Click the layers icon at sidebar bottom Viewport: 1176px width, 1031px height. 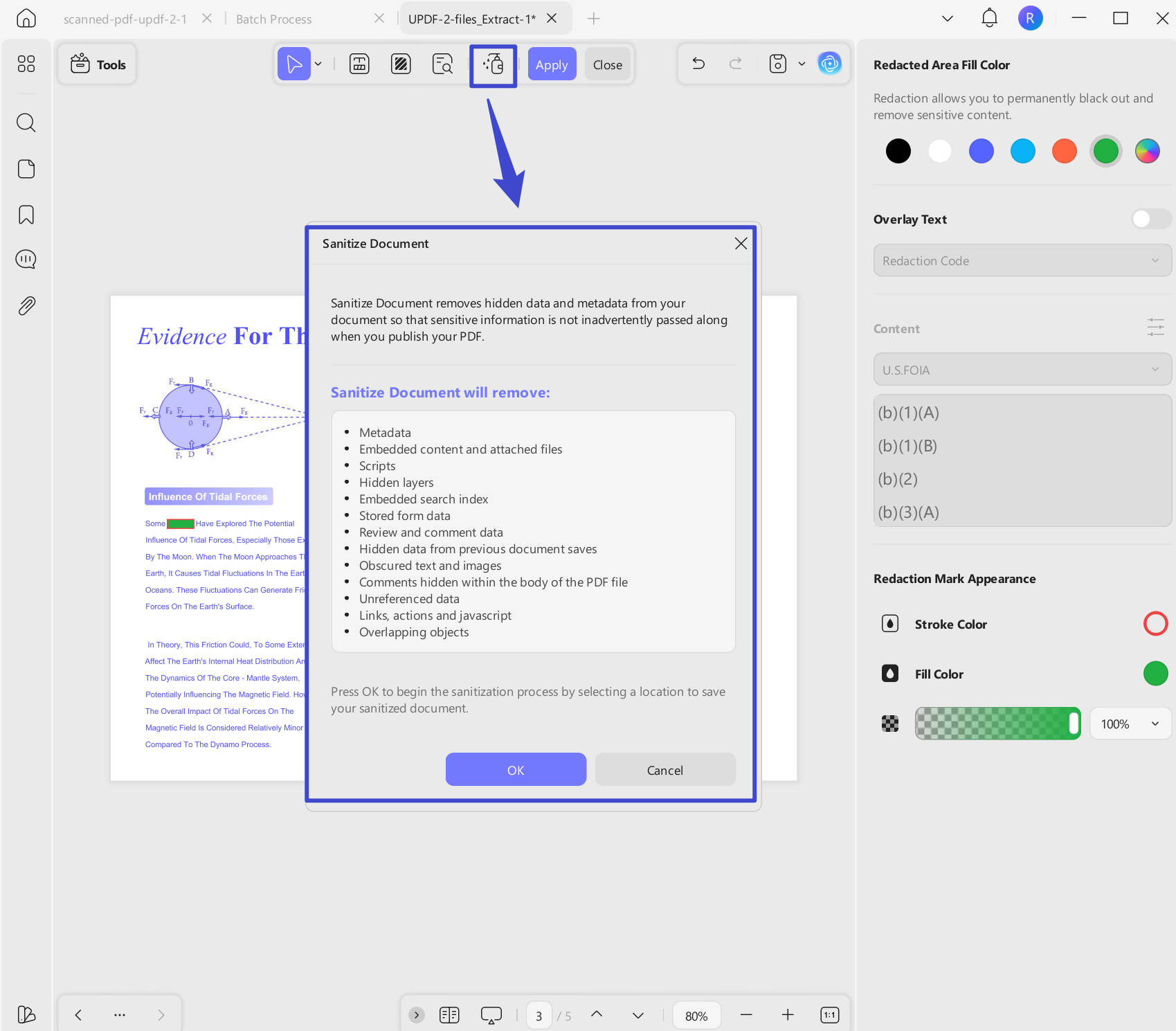pos(26,1014)
